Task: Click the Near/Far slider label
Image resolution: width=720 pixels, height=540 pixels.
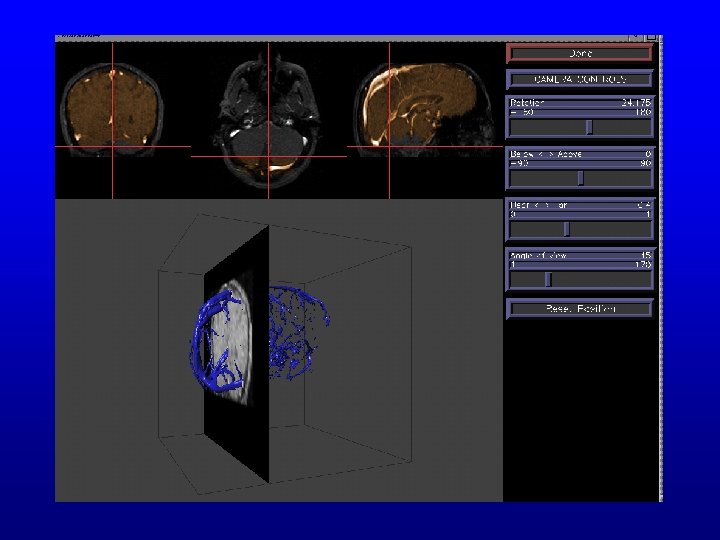Action: [x=539, y=205]
